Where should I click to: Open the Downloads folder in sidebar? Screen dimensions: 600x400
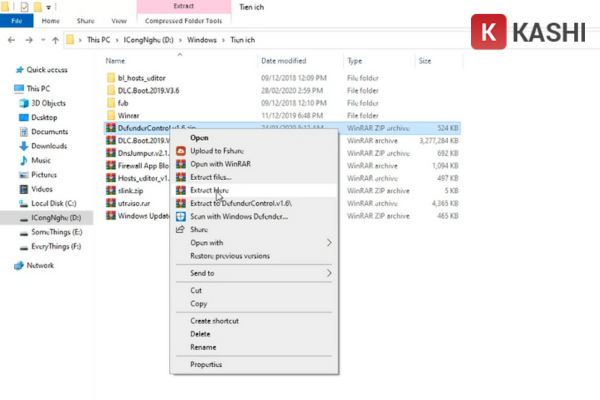coord(47,145)
